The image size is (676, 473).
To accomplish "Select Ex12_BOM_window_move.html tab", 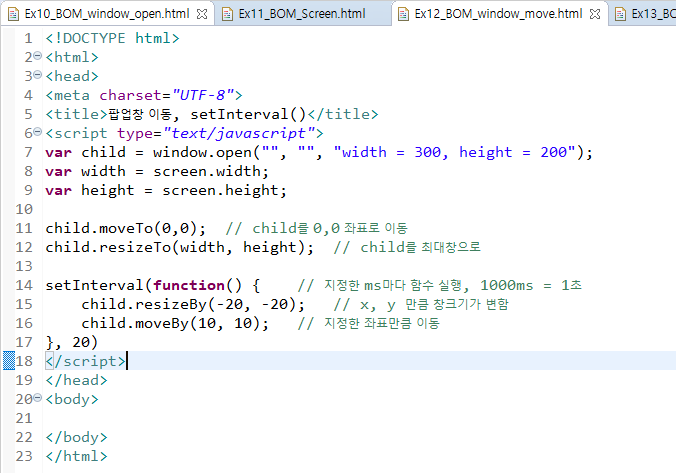I will 498,14.
